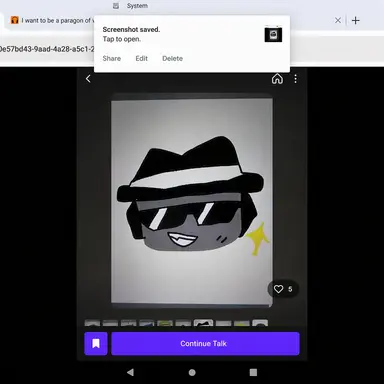This screenshot has height=384, width=384.
Task: Tap the like count '5'
Action: coord(290,289)
